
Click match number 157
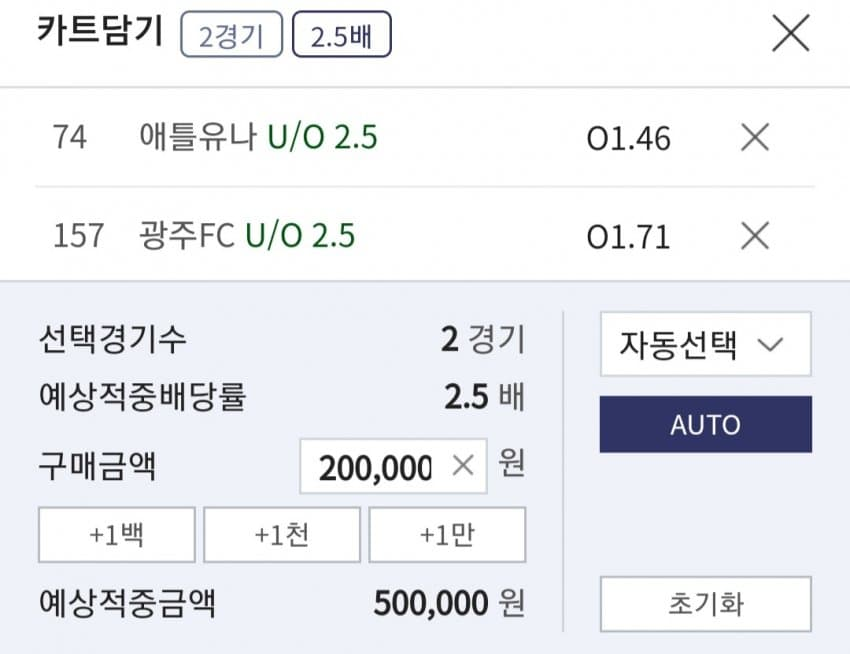pyautogui.click(x=78, y=236)
